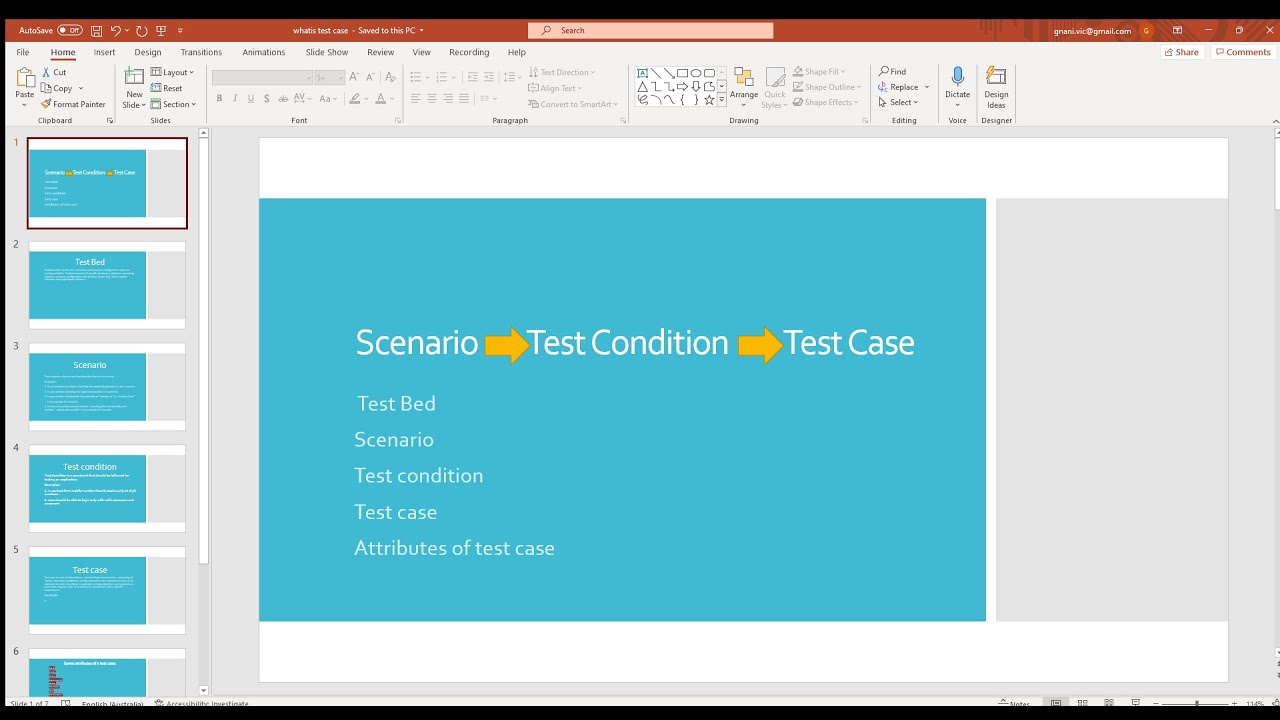This screenshot has height=720, width=1280.
Task: Open the Select dropdown in Editing
Action: [x=898, y=102]
